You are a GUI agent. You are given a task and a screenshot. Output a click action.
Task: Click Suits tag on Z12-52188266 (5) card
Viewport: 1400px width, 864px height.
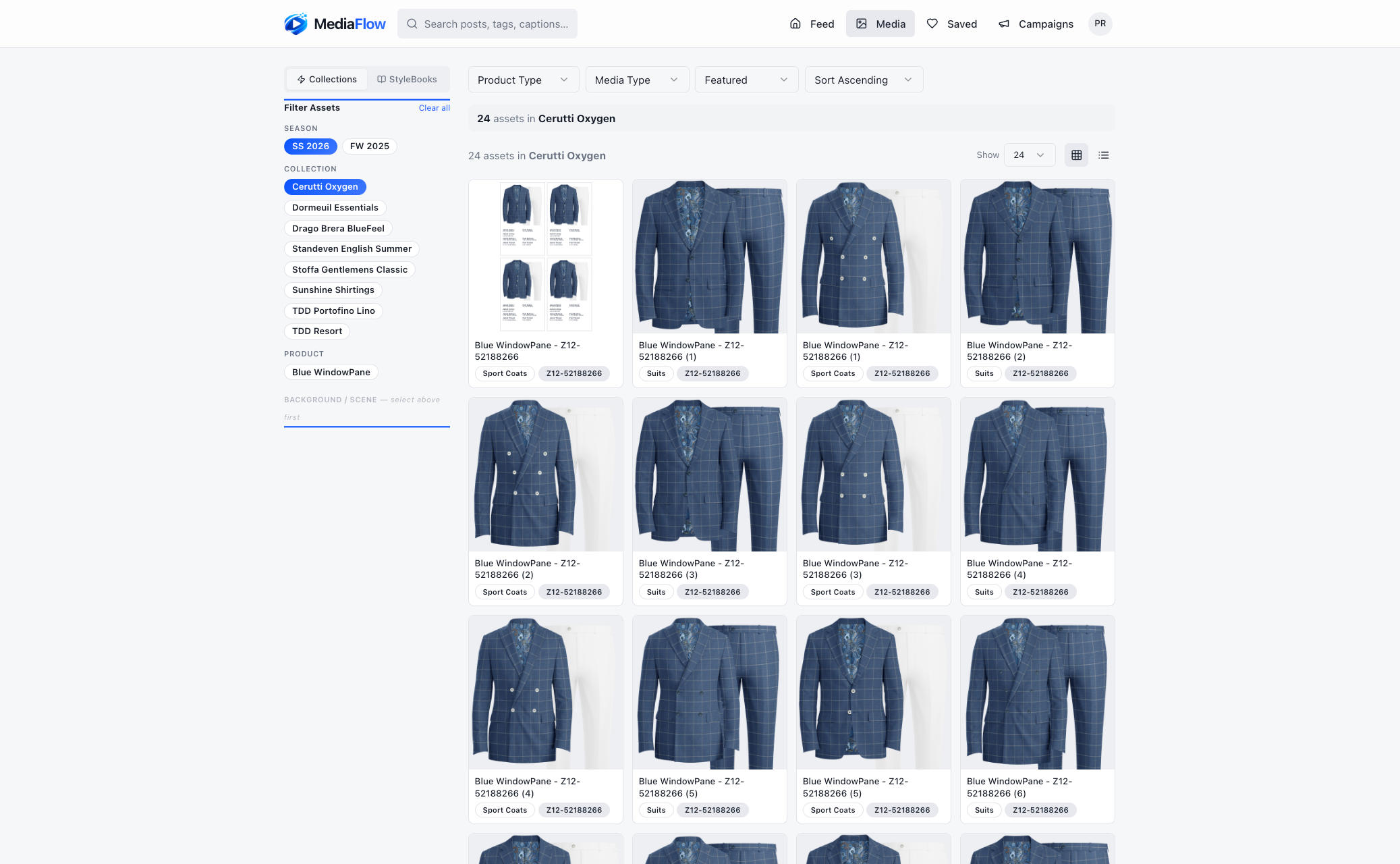click(656, 811)
